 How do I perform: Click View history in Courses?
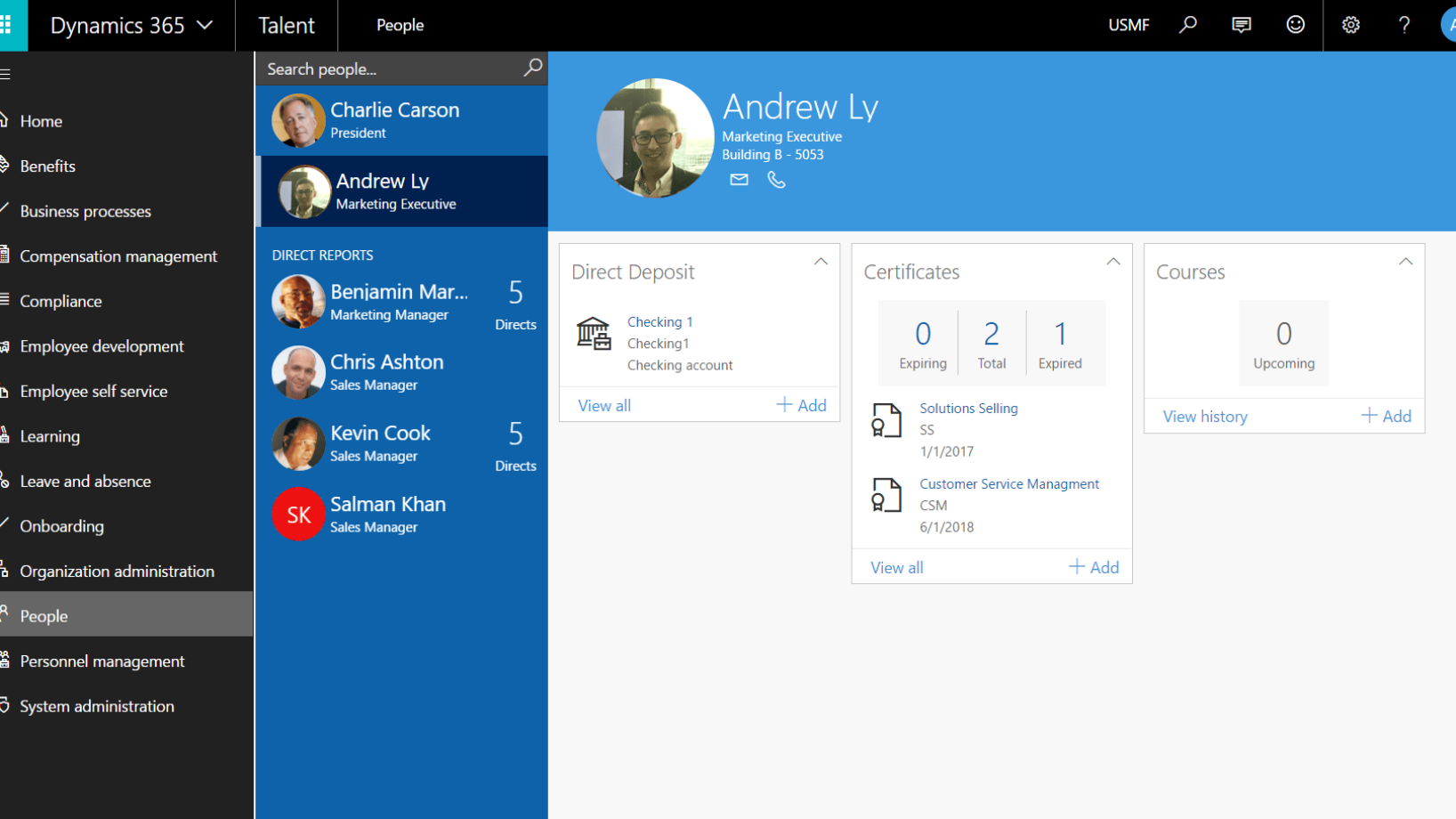tap(1205, 417)
